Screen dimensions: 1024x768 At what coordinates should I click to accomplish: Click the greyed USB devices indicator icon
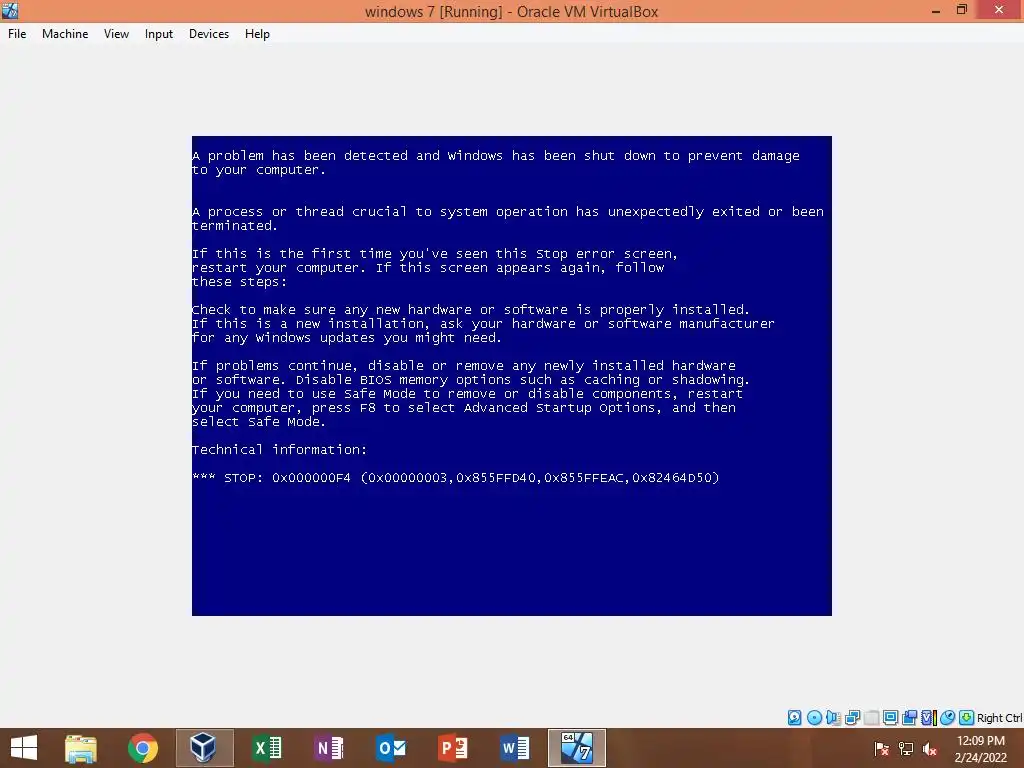coord(871,718)
